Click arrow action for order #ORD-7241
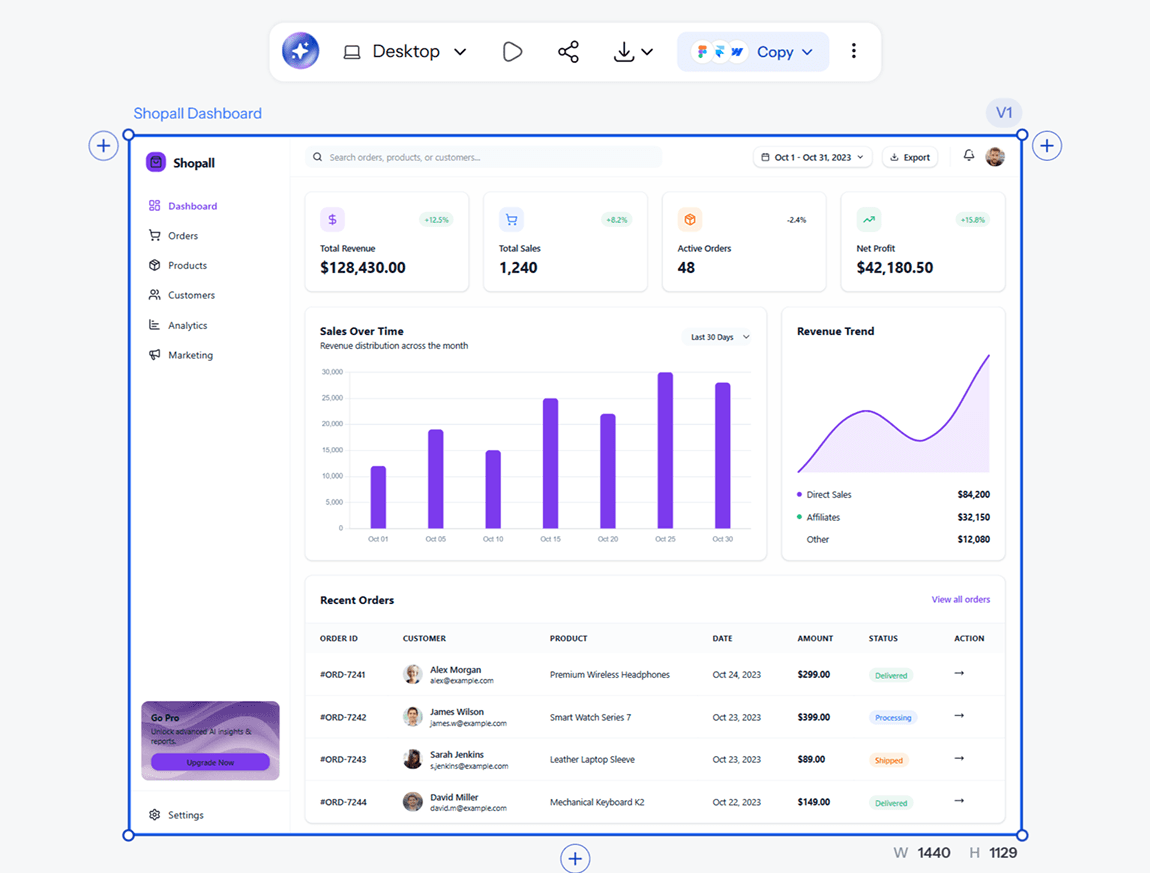 point(959,673)
